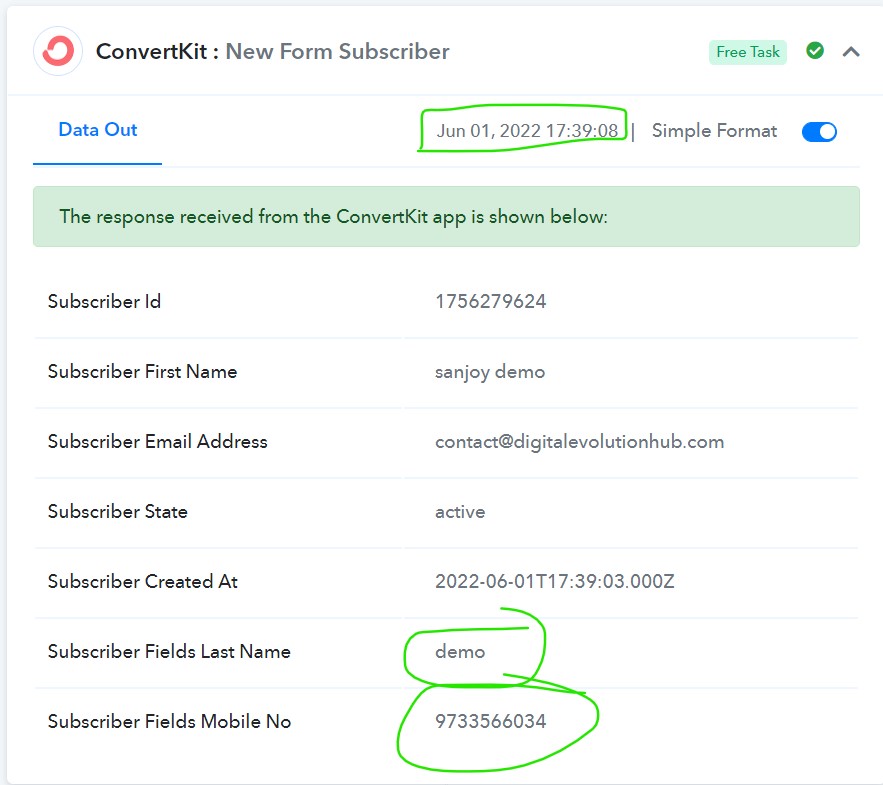Click the Last Name value demo
883x785 pixels.
pos(460,652)
